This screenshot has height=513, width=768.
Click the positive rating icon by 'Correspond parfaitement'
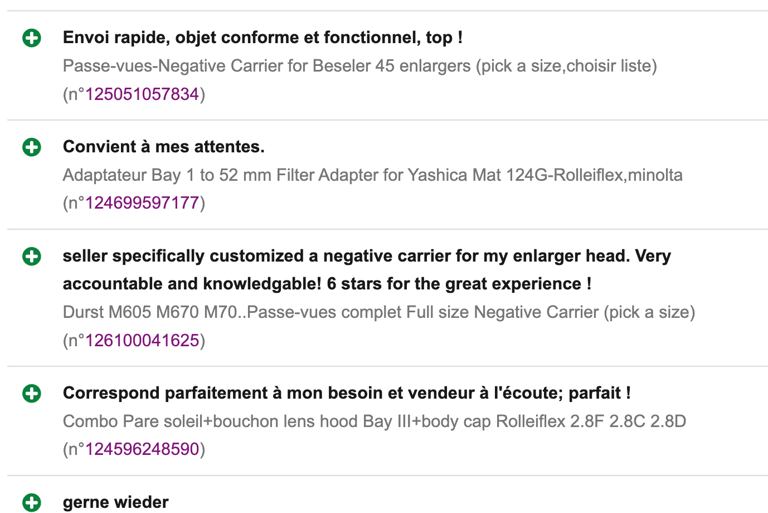point(32,393)
